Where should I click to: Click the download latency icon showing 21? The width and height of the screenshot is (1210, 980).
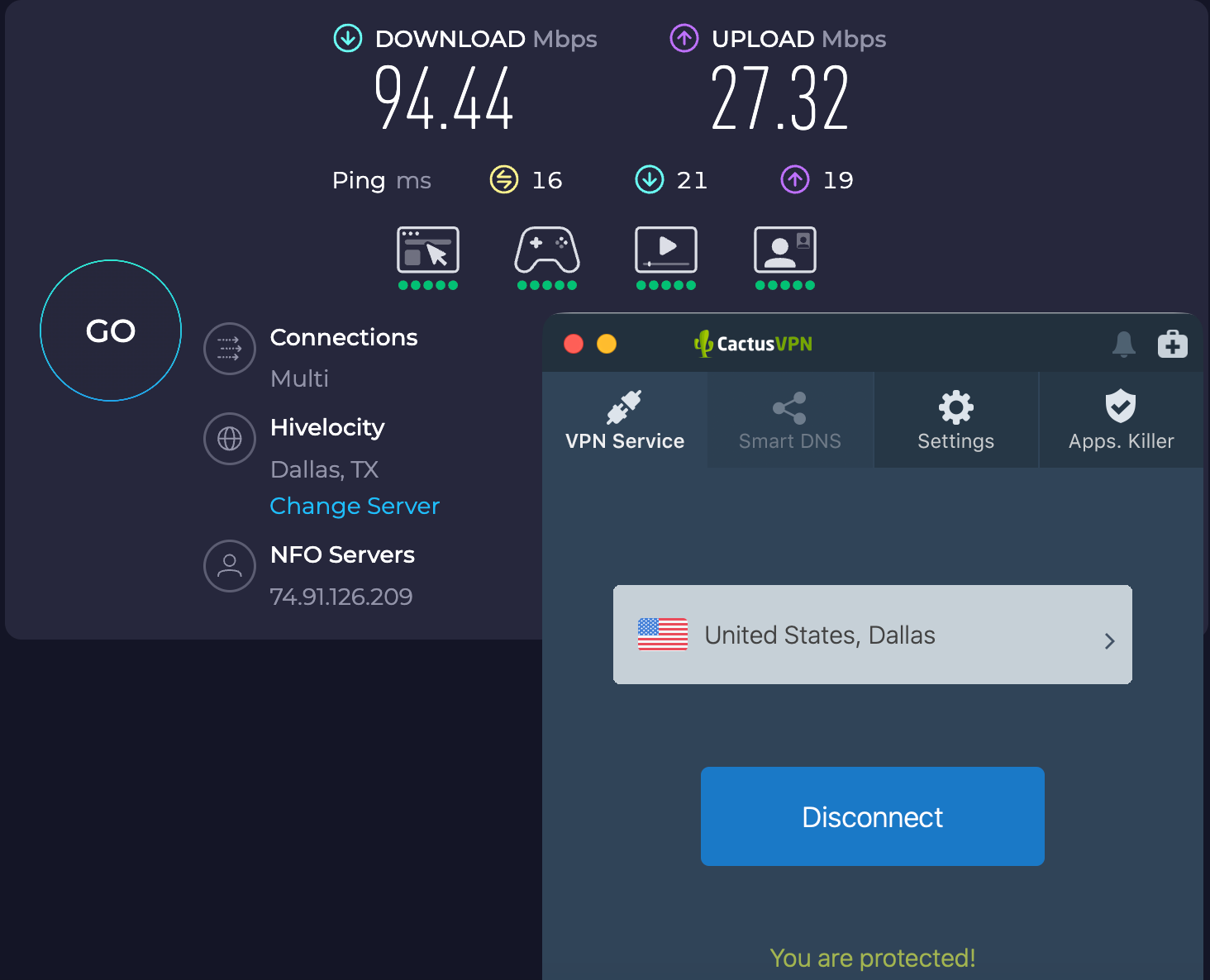click(x=650, y=179)
